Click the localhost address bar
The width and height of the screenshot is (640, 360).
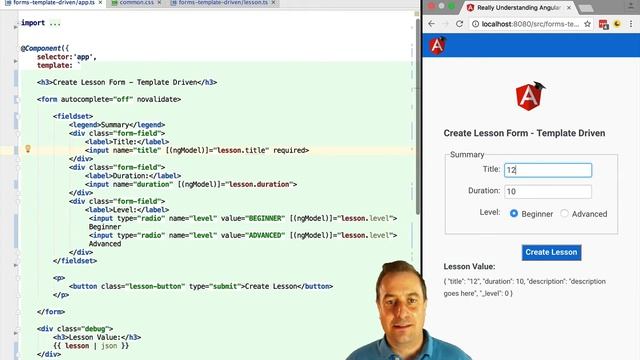(531, 24)
